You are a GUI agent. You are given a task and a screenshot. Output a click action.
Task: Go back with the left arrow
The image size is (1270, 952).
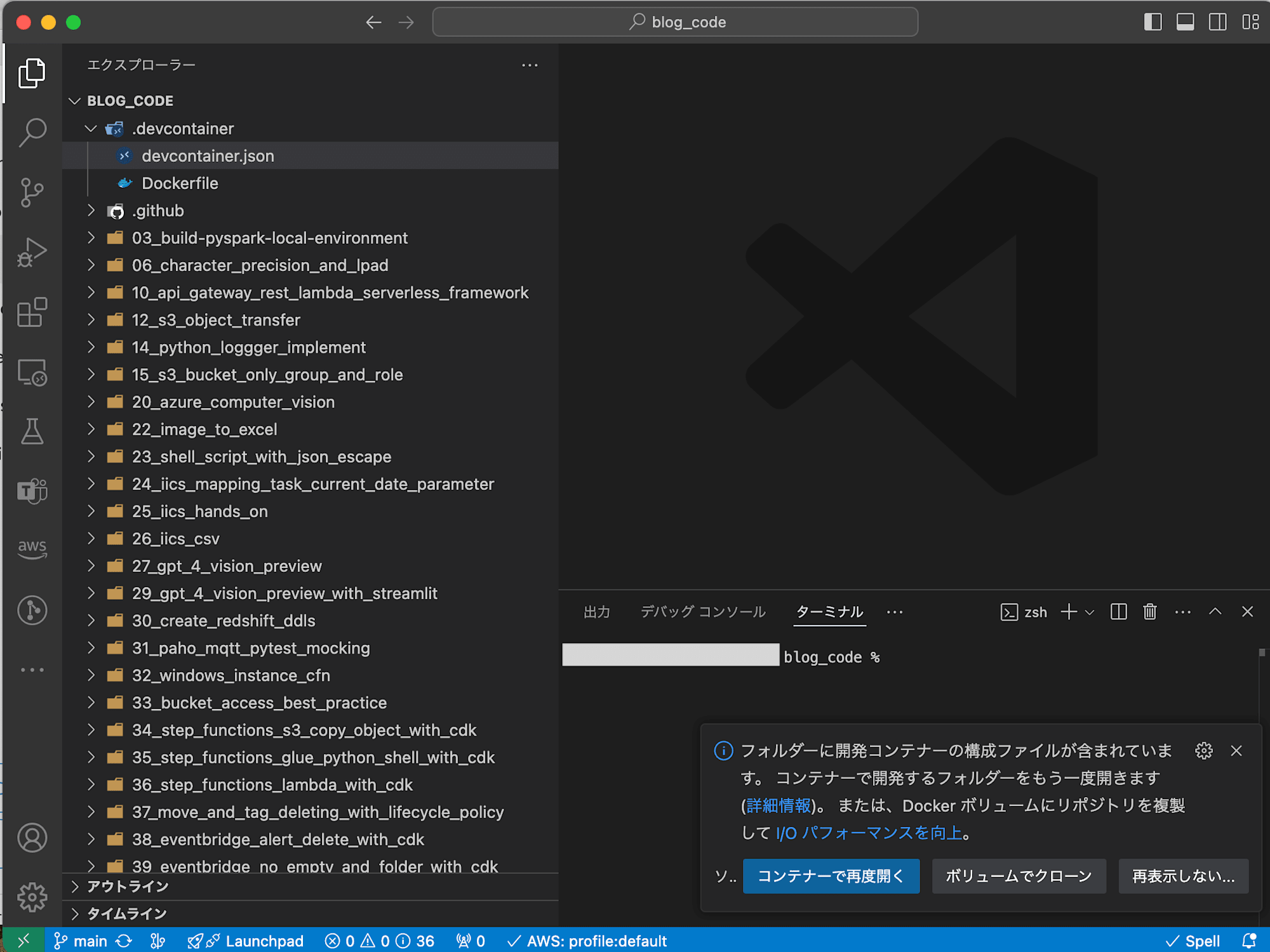click(x=373, y=23)
